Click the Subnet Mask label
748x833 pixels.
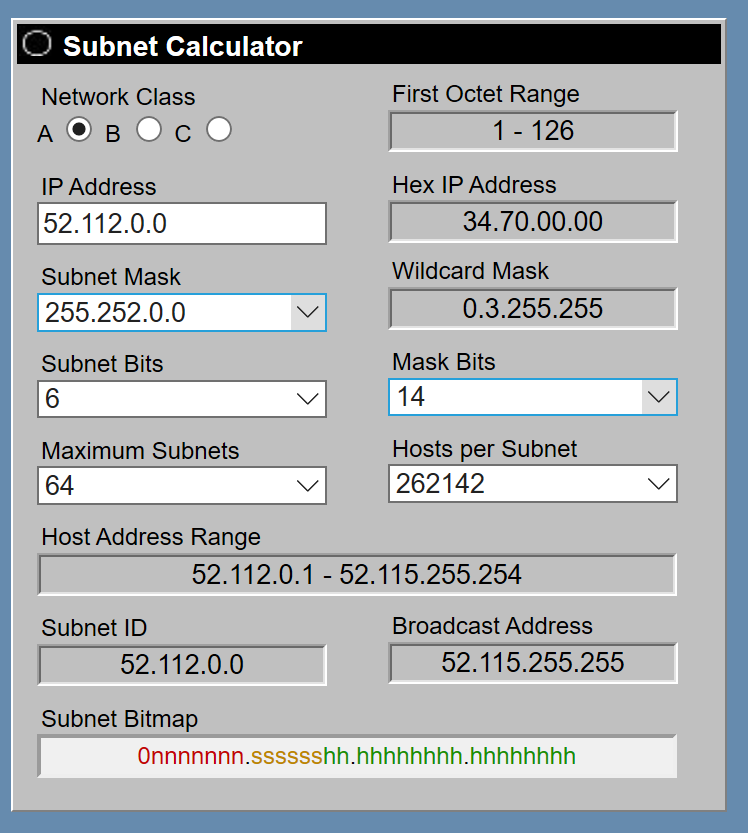coord(111,277)
